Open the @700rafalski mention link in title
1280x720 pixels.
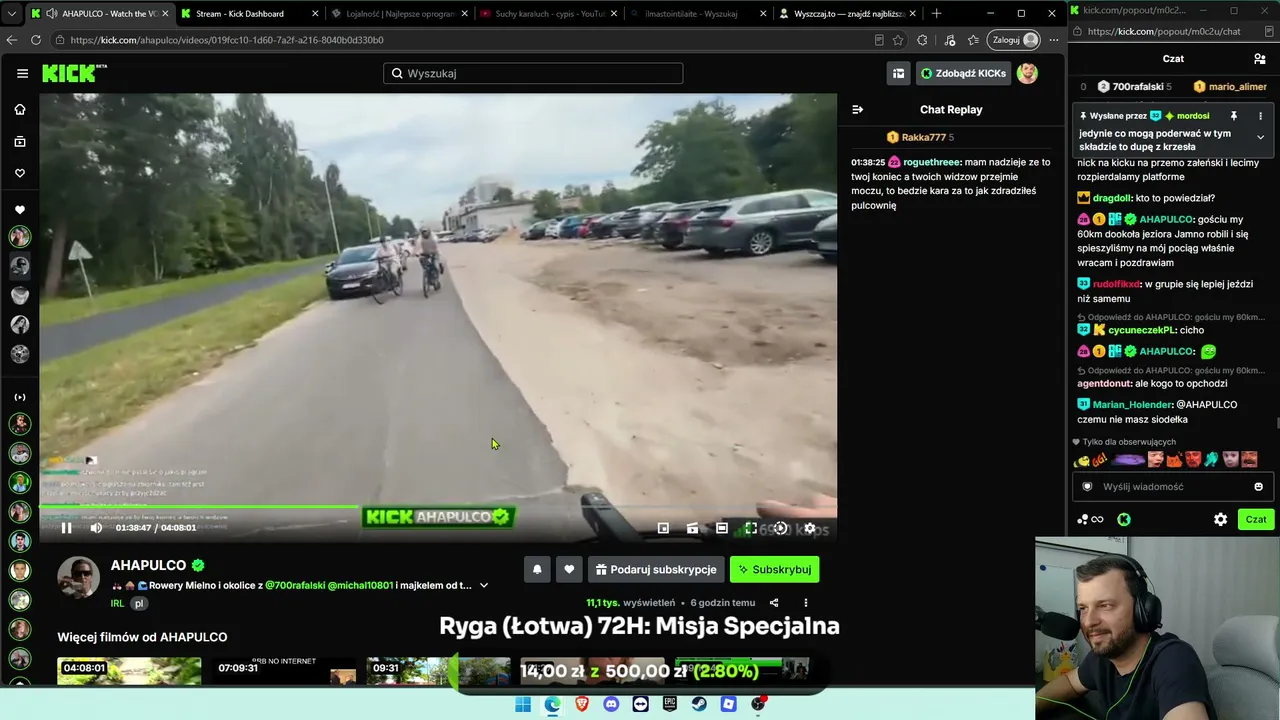tap(295, 585)
